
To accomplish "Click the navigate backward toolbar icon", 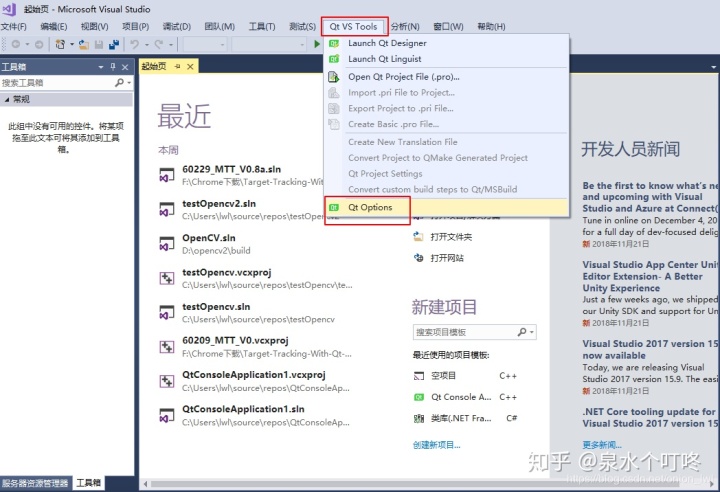I will tap(16, 45).
